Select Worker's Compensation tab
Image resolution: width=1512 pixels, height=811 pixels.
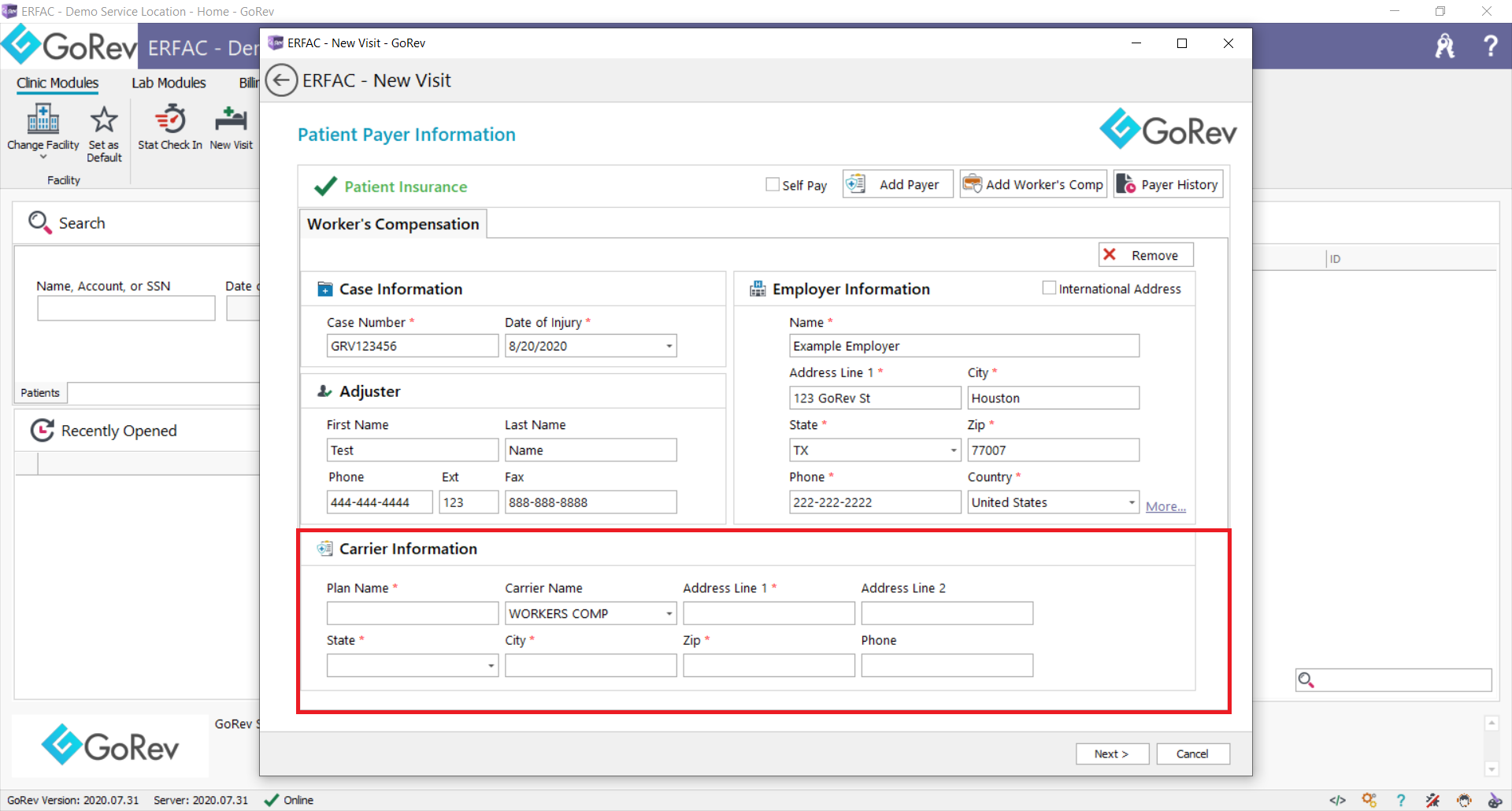coord(393,224)
